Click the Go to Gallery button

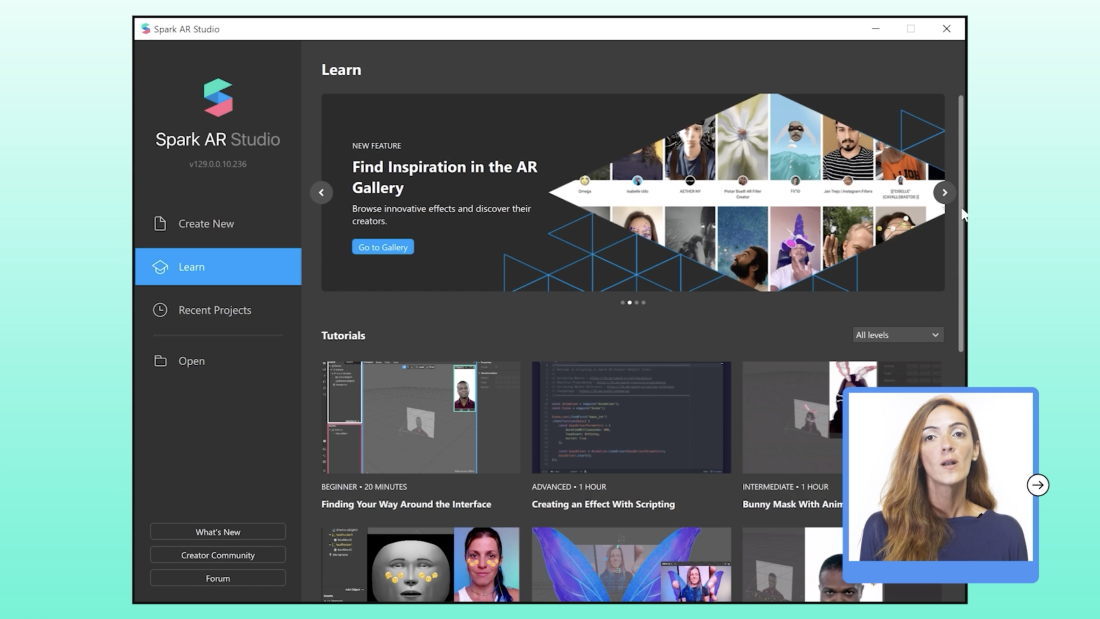(x=383, y=247)
